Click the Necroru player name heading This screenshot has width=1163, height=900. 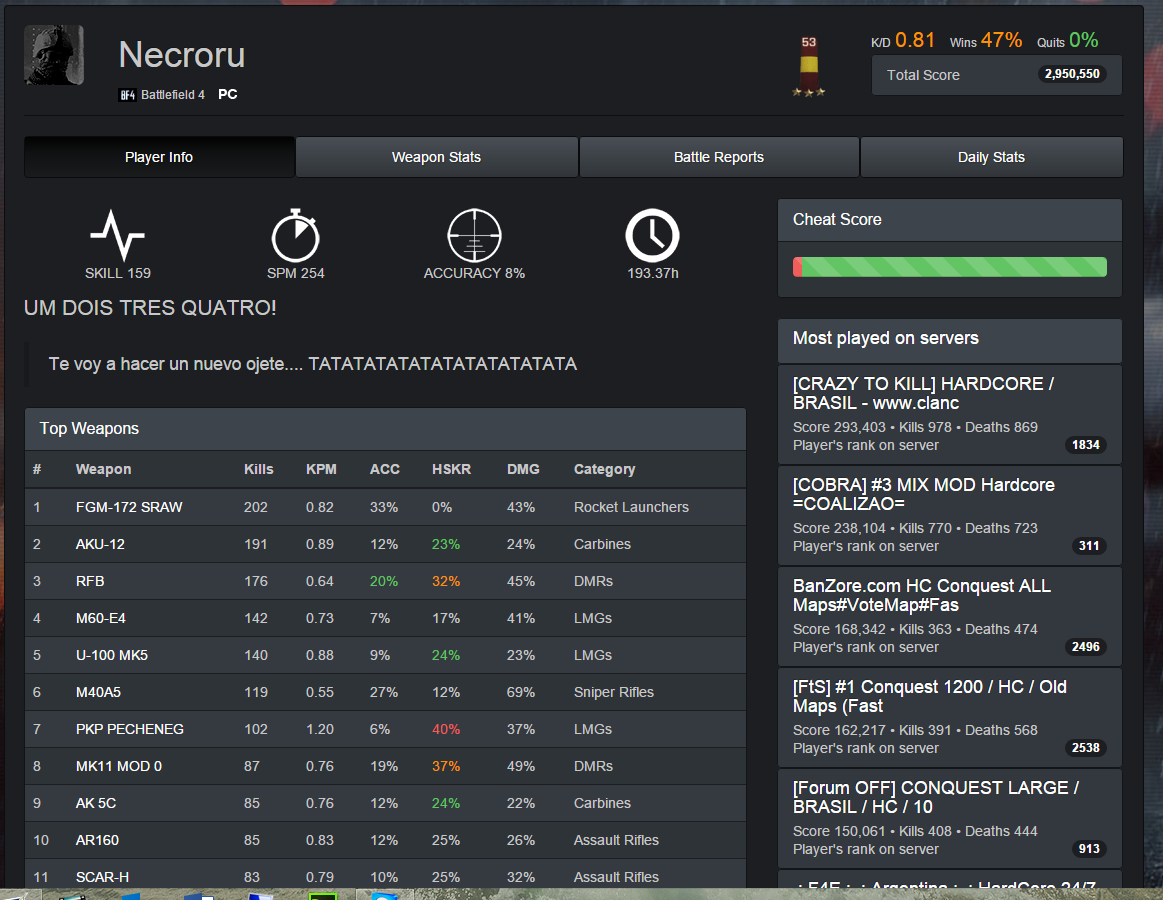pos(182,54)
